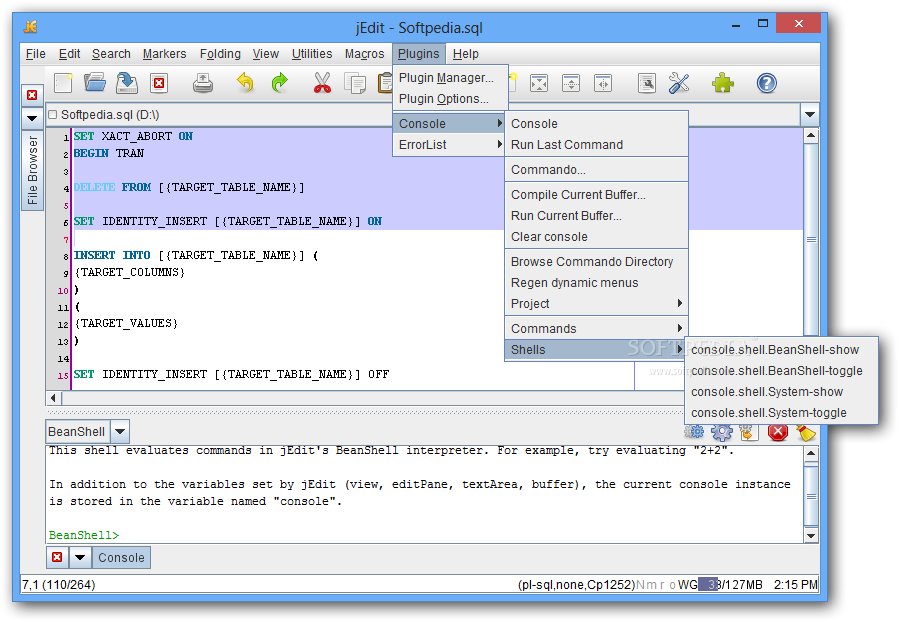The height and width of the screenshot is (622, 899).
Task: Expand the Commands submenu
Action: click(x=596, y=328)
